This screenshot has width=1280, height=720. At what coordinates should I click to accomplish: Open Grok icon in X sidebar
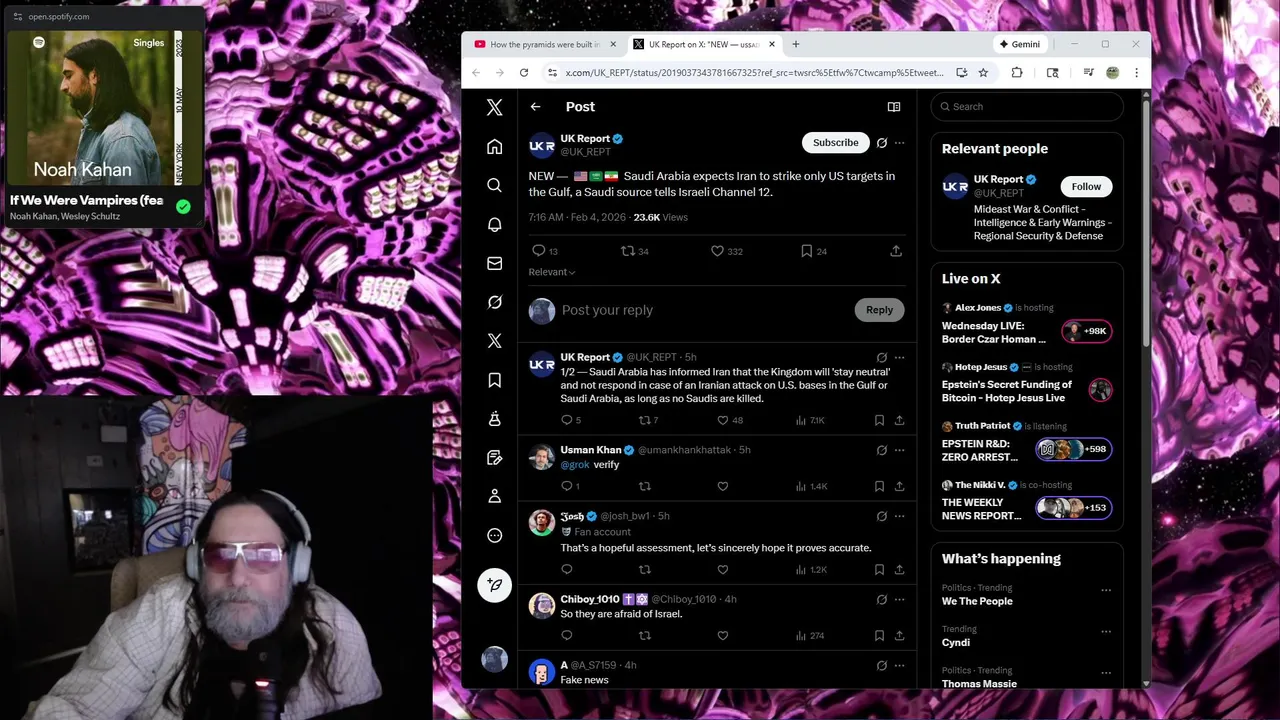click(x=494, y=302)
